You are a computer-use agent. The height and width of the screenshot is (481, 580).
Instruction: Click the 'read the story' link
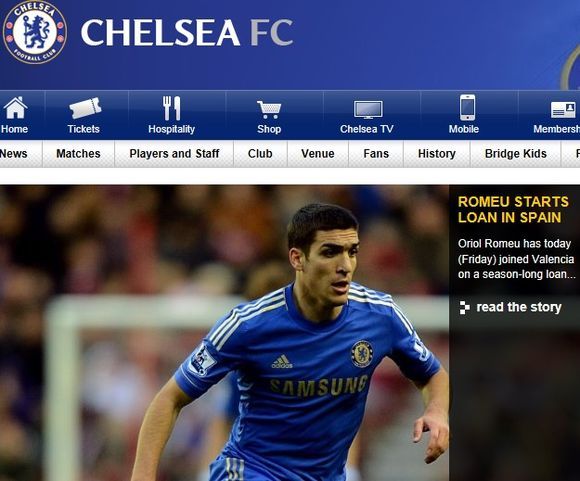(x=519, y=307)
